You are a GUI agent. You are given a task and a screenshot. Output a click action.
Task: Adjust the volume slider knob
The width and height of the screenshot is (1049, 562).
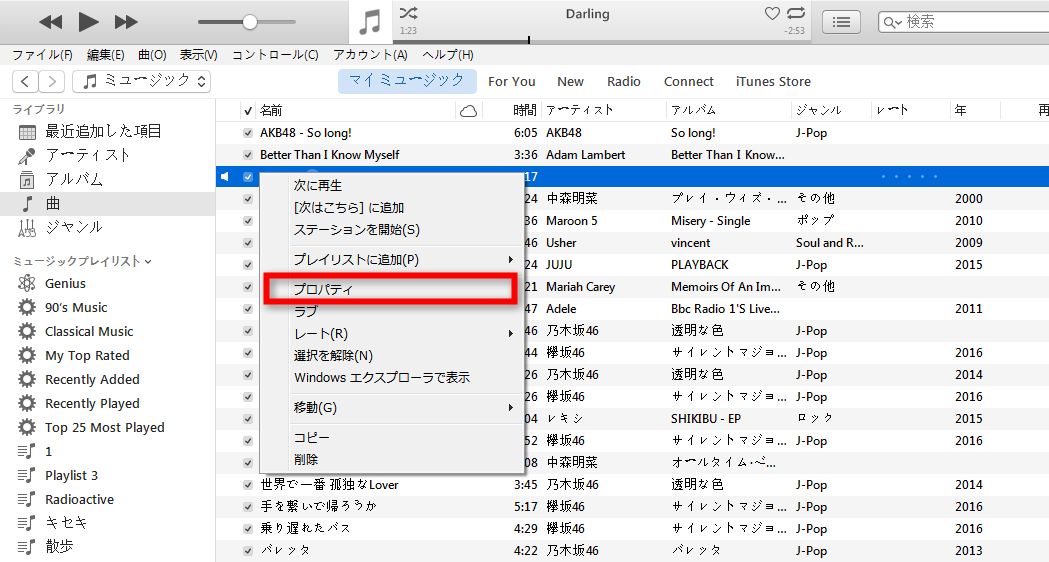(x=250, y=22)
